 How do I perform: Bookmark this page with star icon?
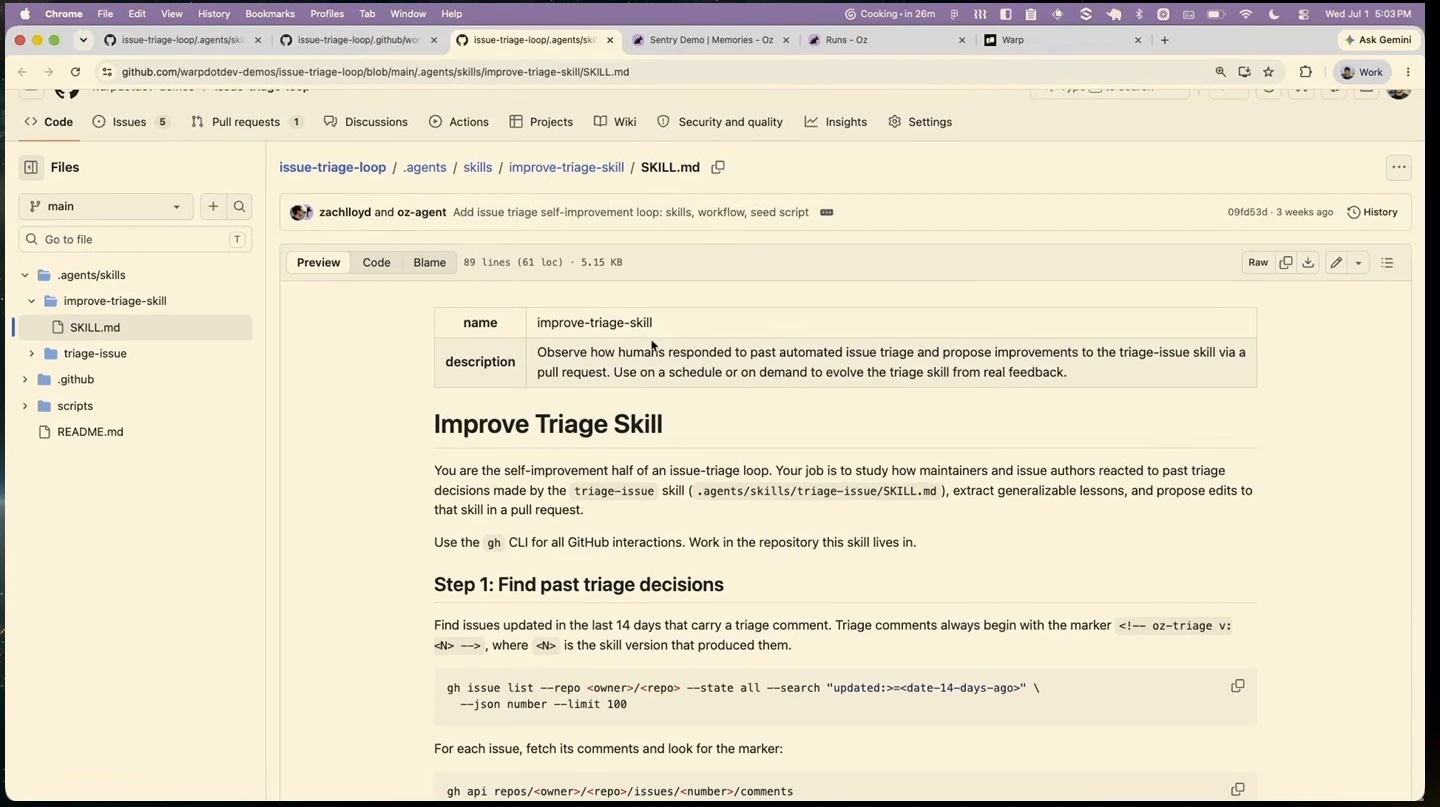[x=1268, y=72]
